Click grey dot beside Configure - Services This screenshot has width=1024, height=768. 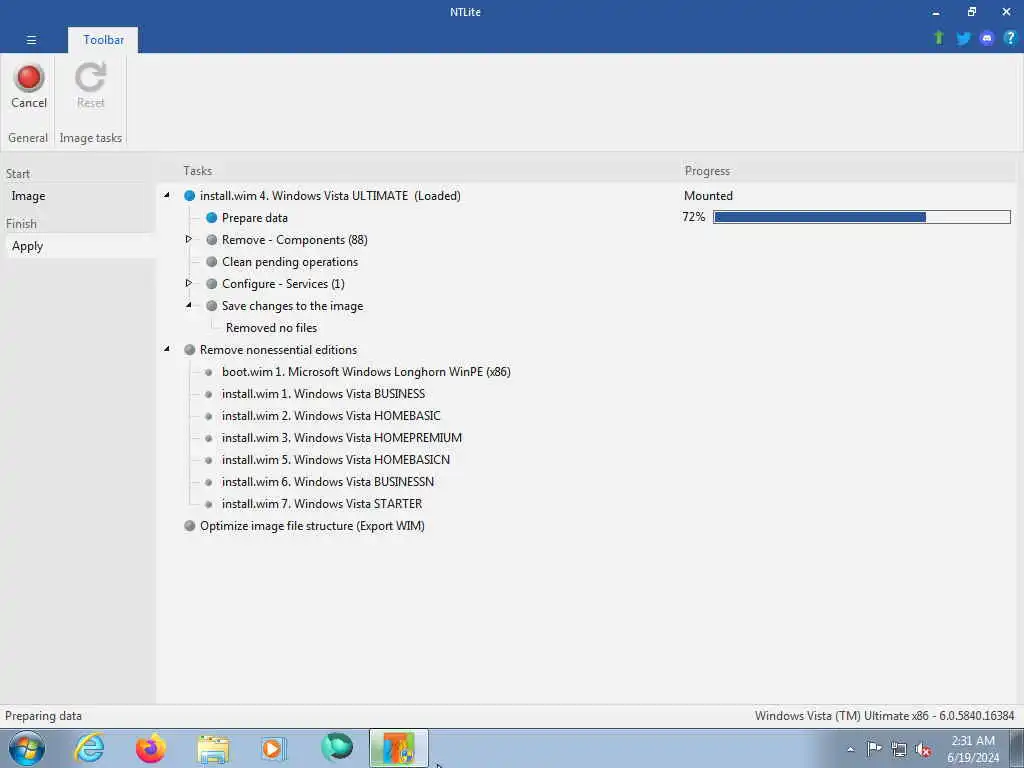(212, 283)
